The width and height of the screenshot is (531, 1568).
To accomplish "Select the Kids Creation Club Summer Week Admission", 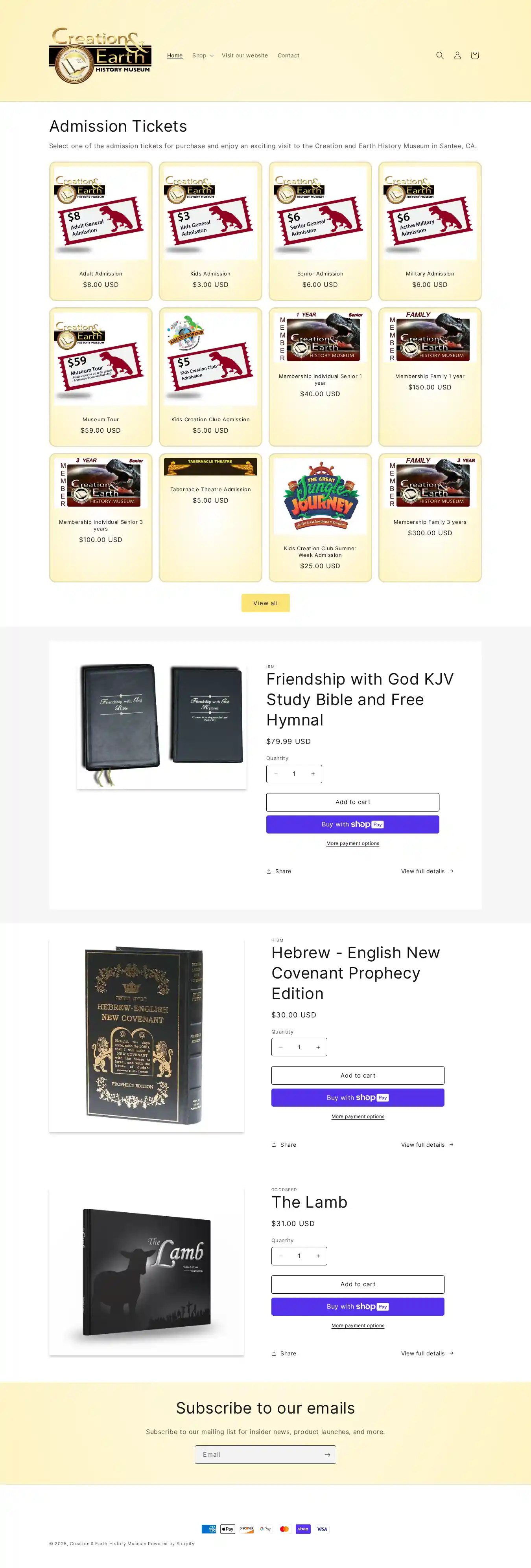I will point(320,551).
